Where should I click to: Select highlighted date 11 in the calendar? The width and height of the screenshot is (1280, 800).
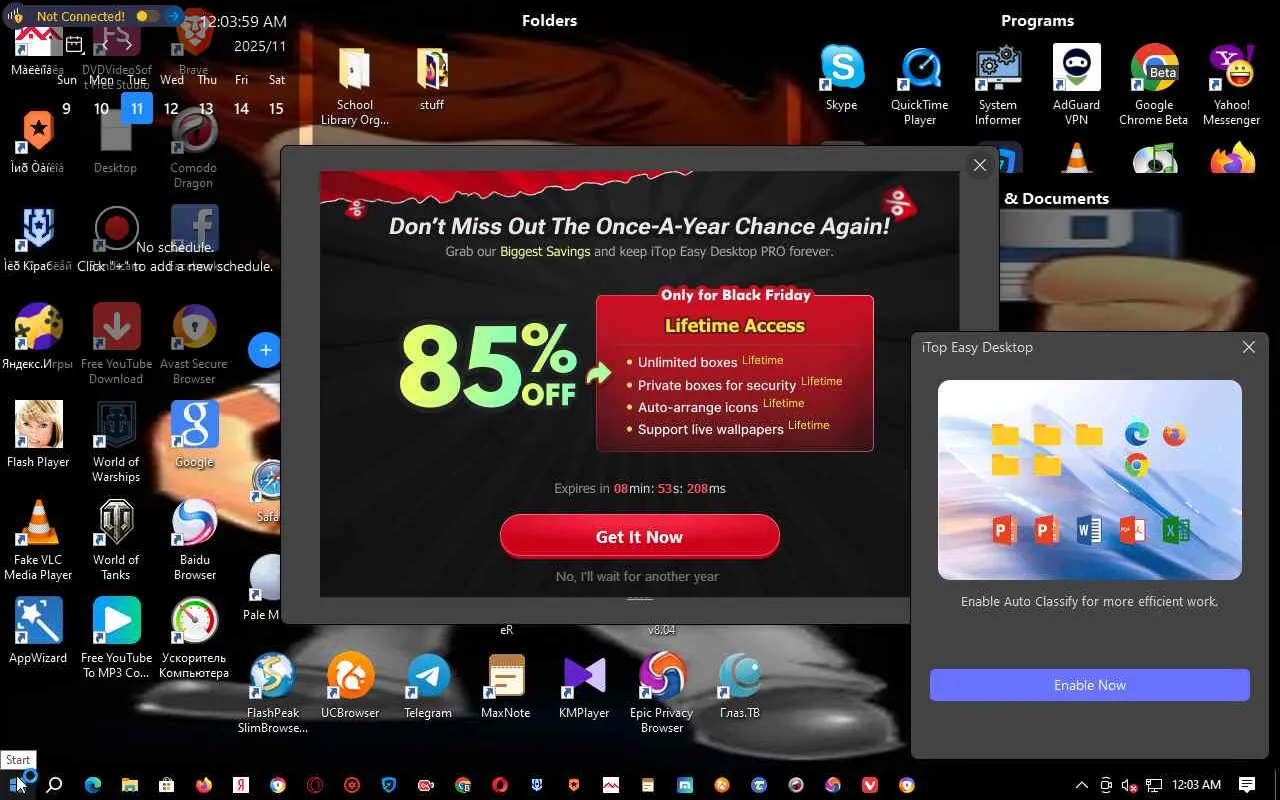137,108
